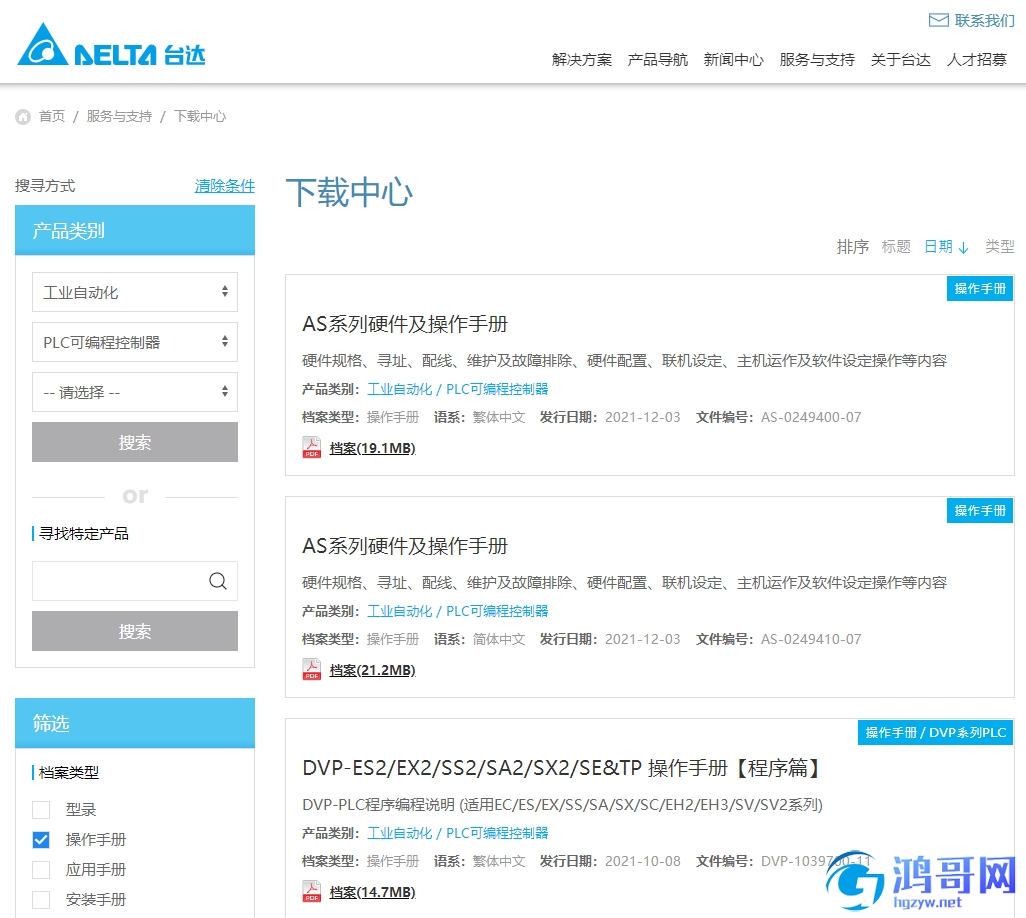Open the AS系列硬件及操作手册 title numbered AS-0249410-07
The height and width of the screenshot is (918, 1026).
[x=405, y=546]
